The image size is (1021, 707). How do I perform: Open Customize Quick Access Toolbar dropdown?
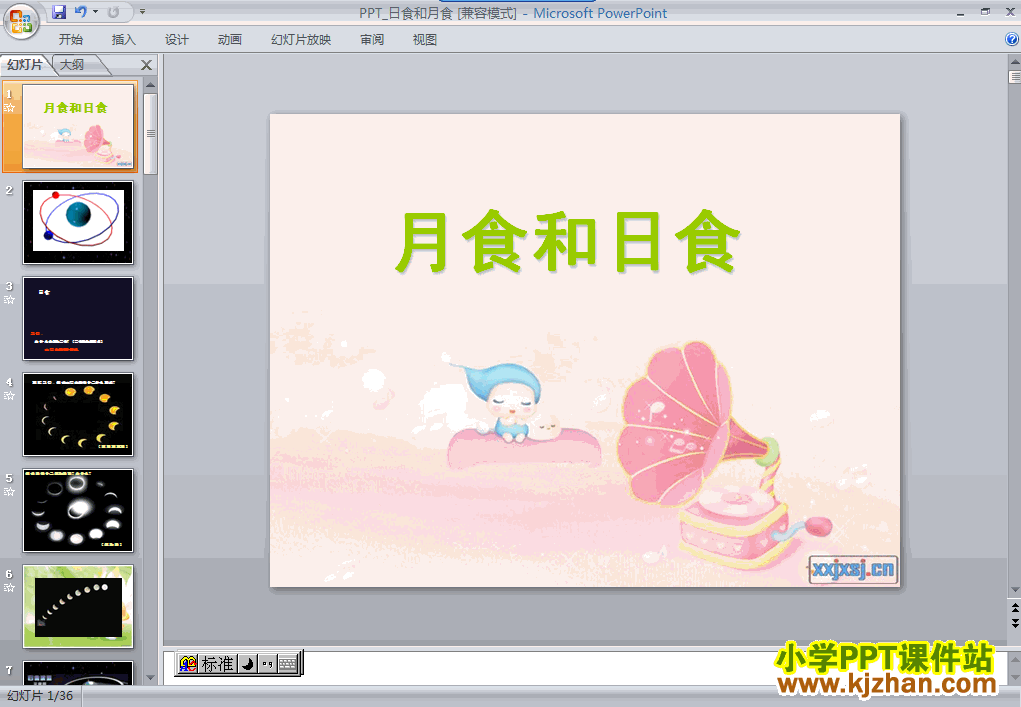click(x=142, y=12)
